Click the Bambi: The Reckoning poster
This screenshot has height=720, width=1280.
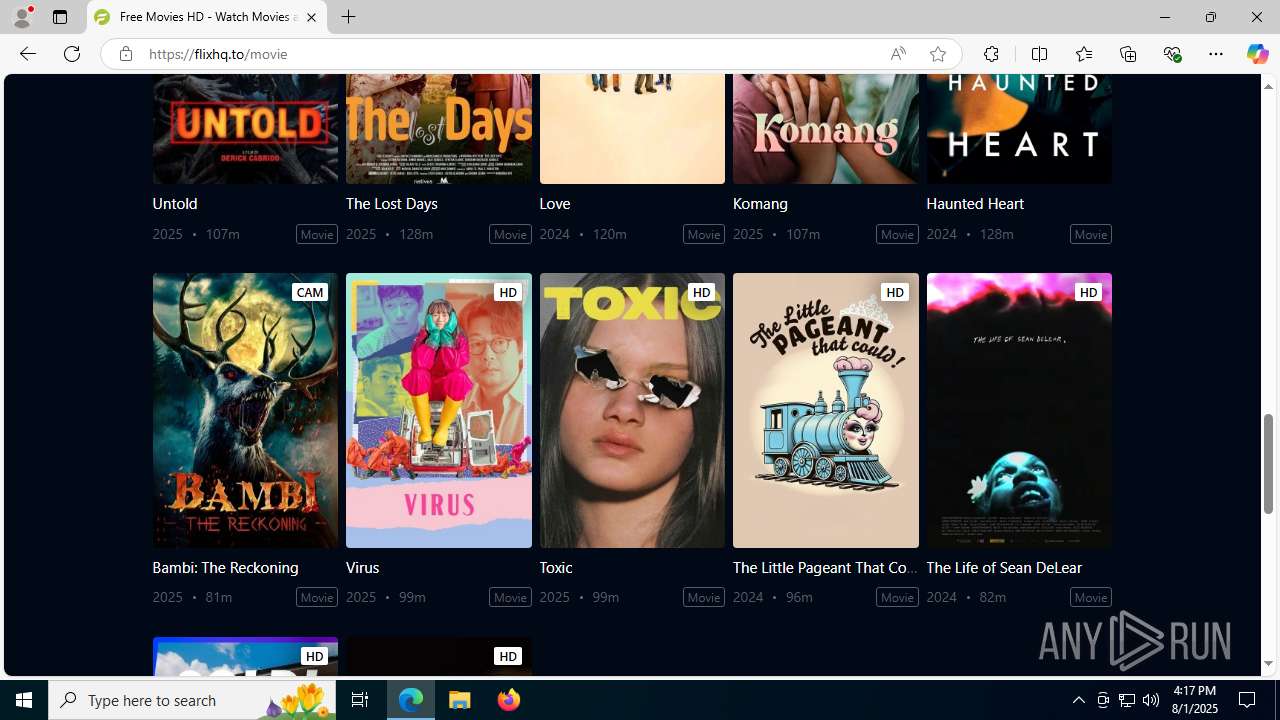(245, 410)
